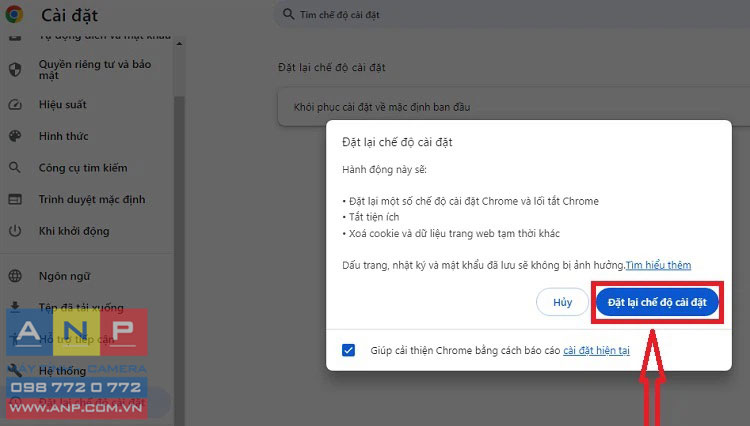Open the Tìm hiểu thêm link

pyautogui.click(x=658, y=265)
